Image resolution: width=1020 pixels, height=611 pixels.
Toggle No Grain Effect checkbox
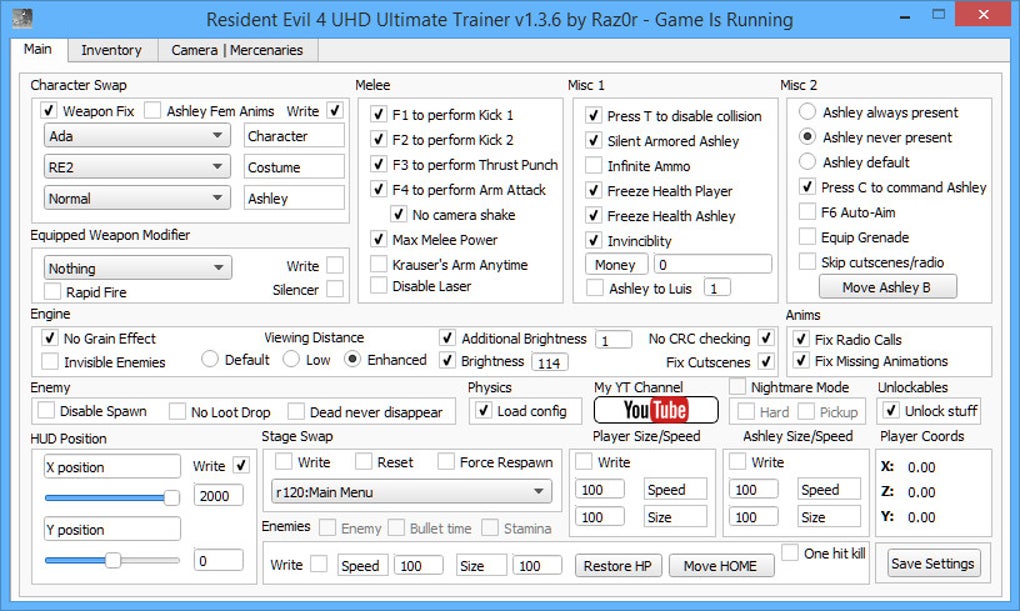pos(49,338)
